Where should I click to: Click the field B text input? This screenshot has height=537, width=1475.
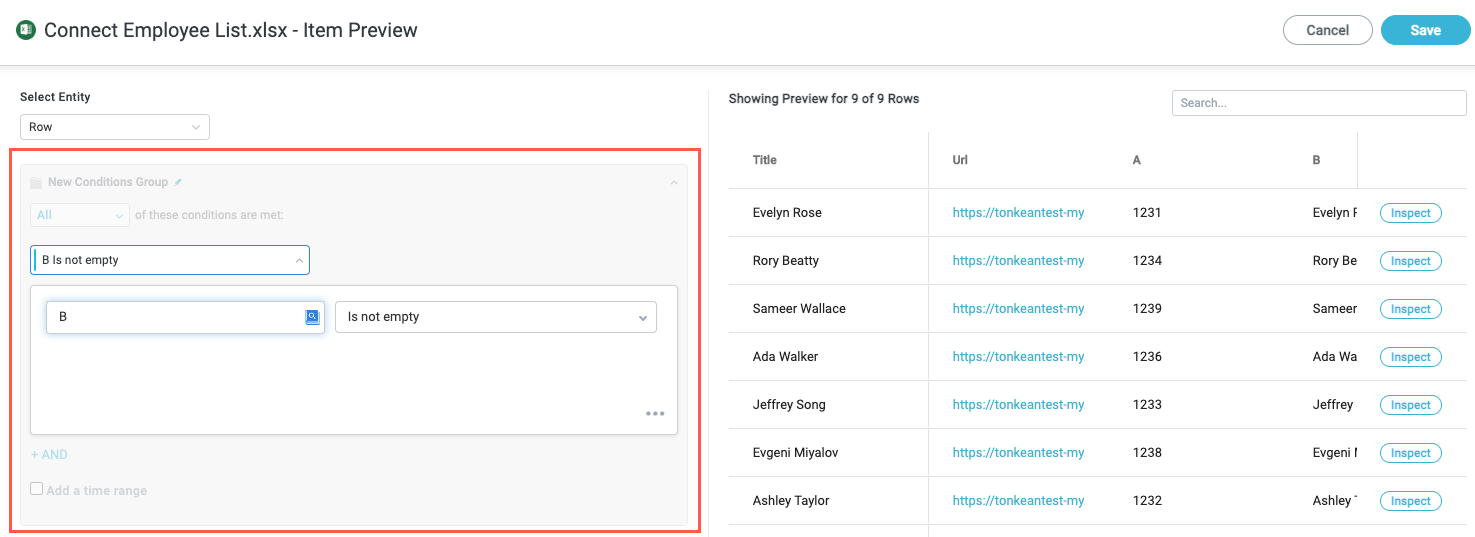click(175, 317)
